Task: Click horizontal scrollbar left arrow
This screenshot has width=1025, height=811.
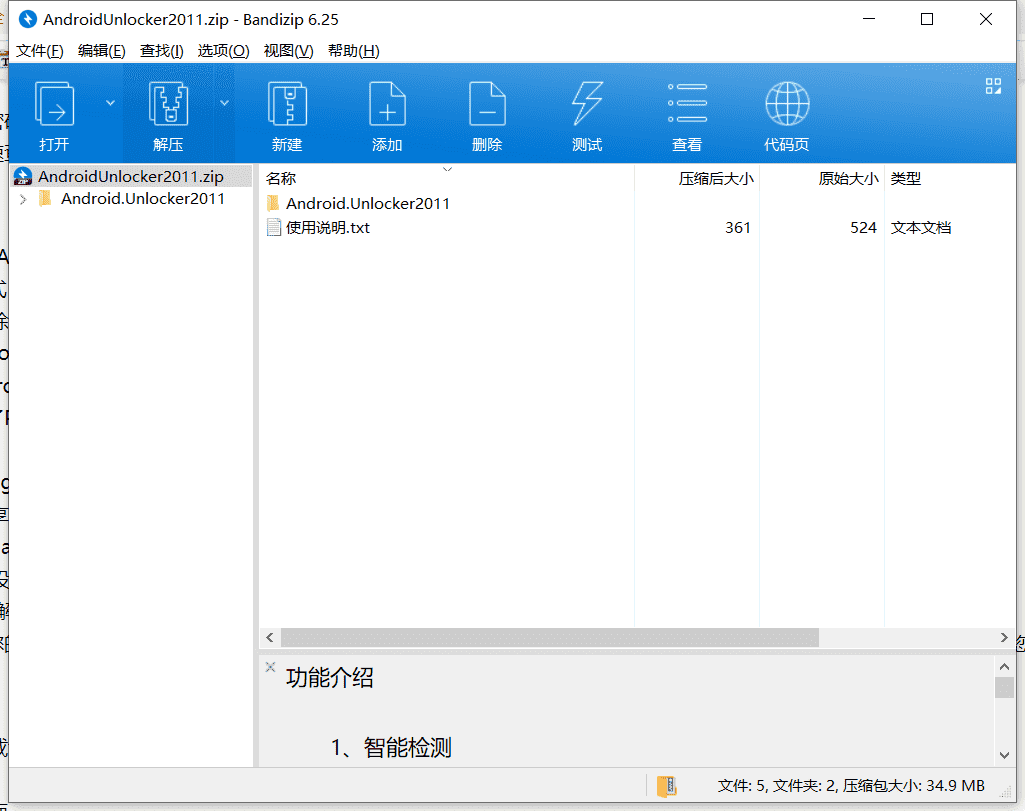Action: click(x=270, y=637)
